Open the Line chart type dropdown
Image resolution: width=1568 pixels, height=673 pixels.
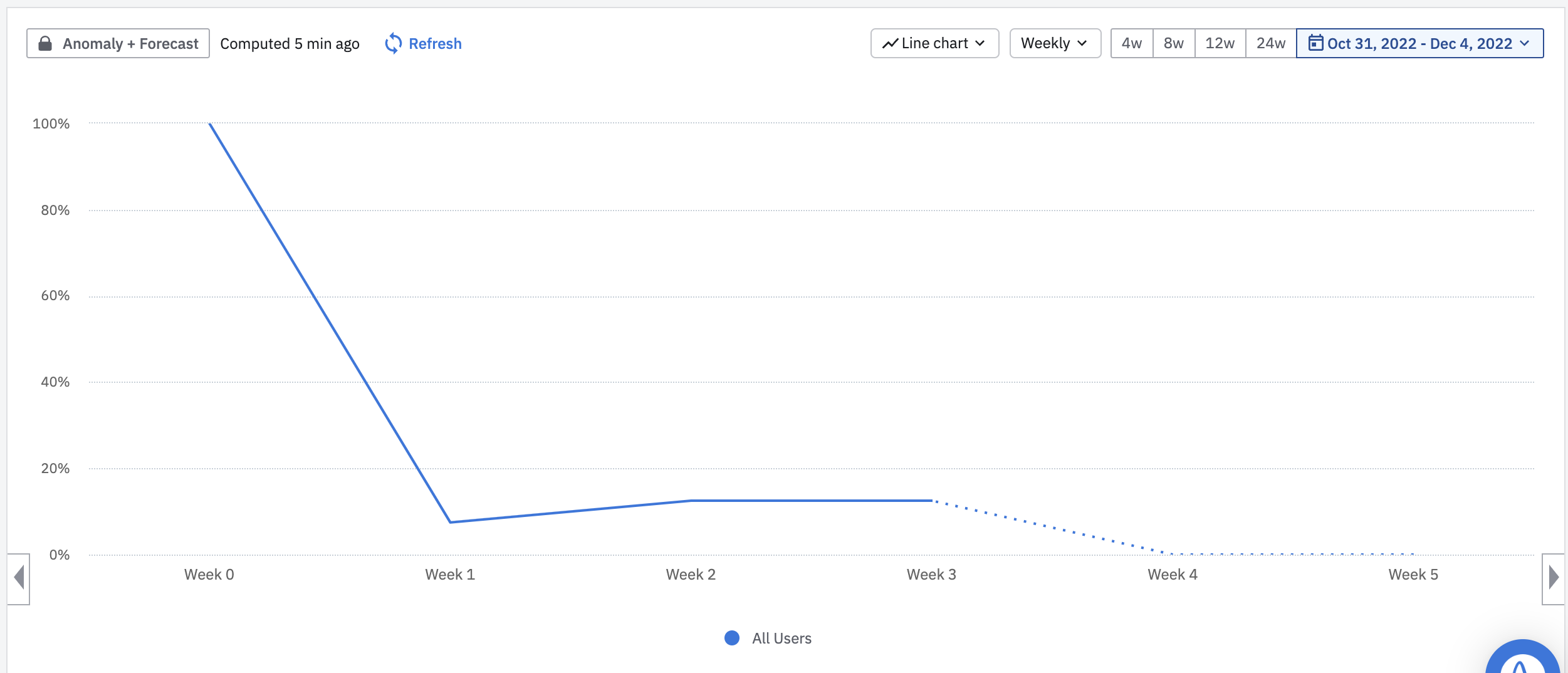(x=934, y=43)
